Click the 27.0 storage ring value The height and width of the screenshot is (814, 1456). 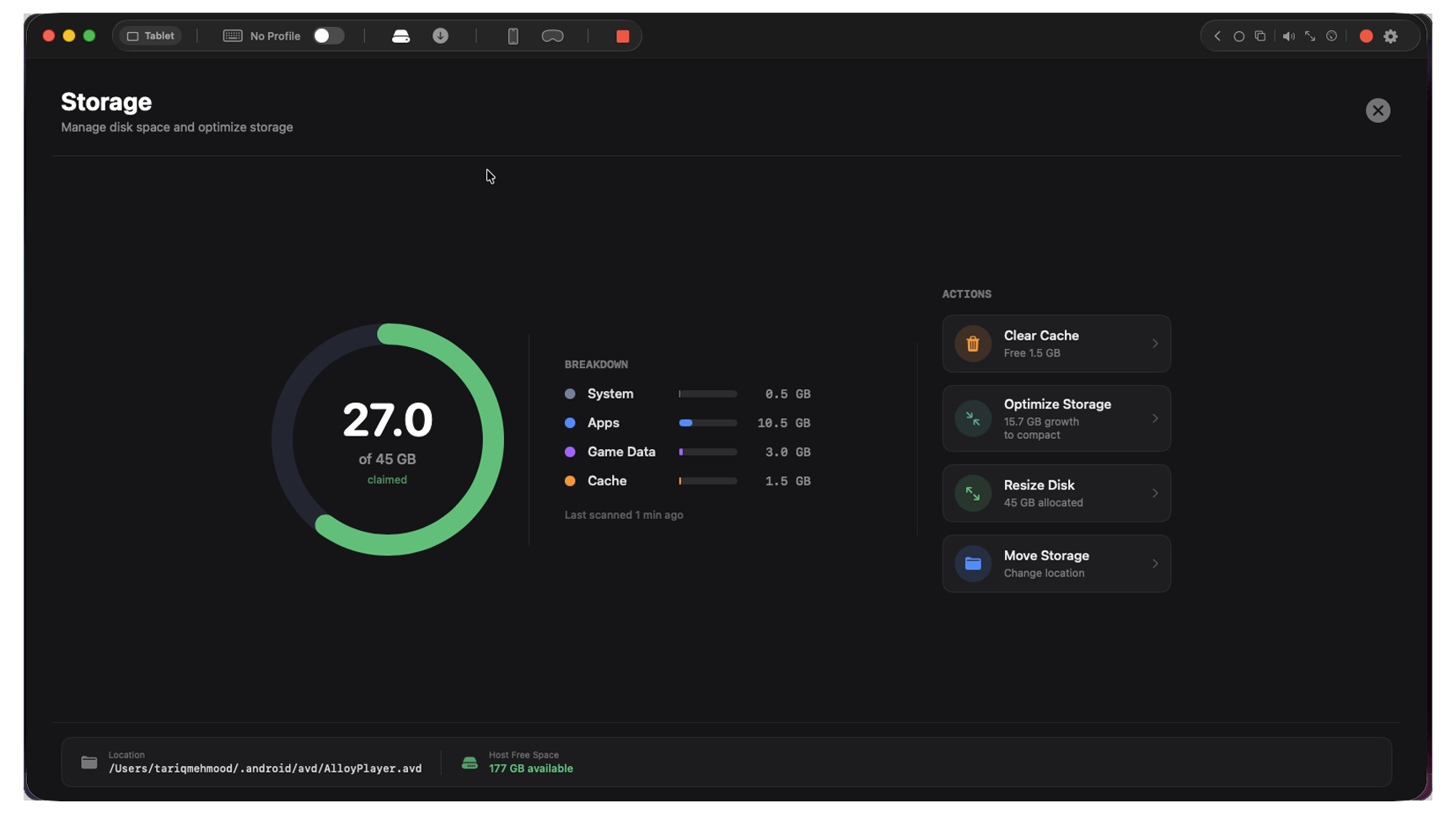388,420
